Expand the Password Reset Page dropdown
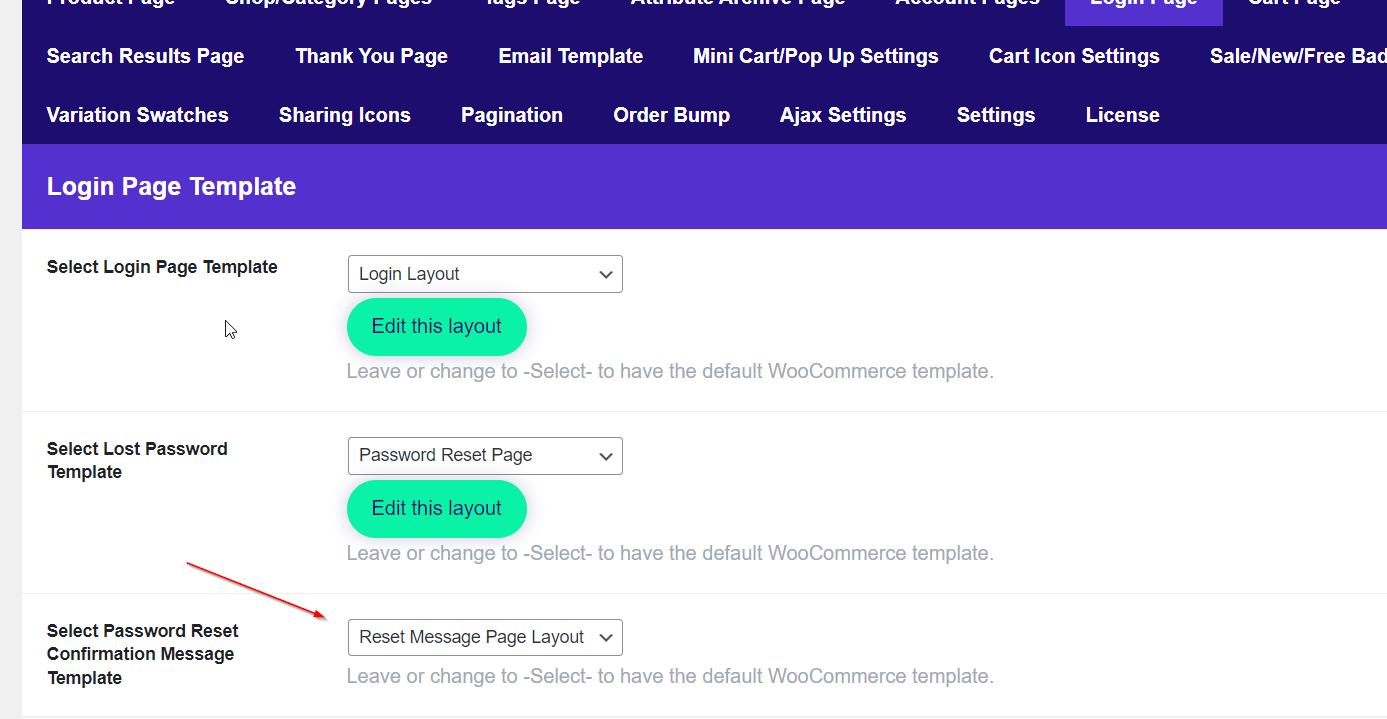This screenshot has height=719, width=1387. tap(485, 456)
